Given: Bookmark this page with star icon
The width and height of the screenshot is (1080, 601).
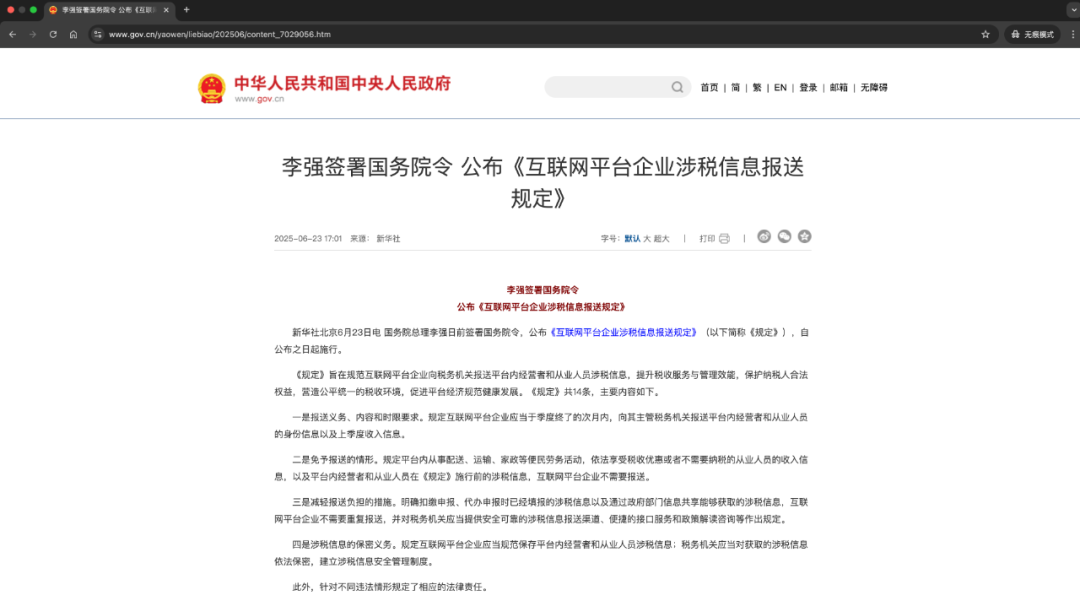Looking at the screenshot, I should click(986, 34).
